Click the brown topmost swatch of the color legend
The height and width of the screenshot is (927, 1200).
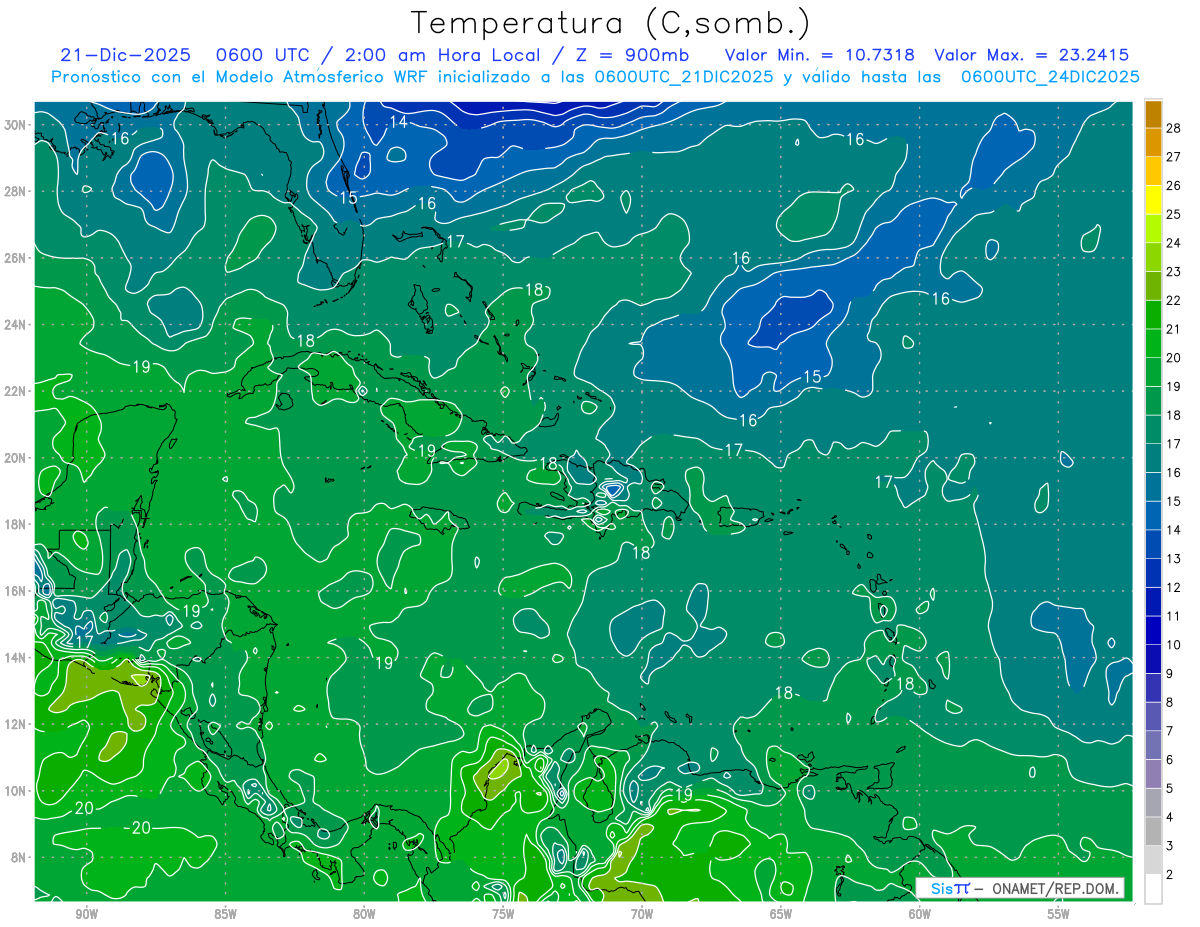1153,113
